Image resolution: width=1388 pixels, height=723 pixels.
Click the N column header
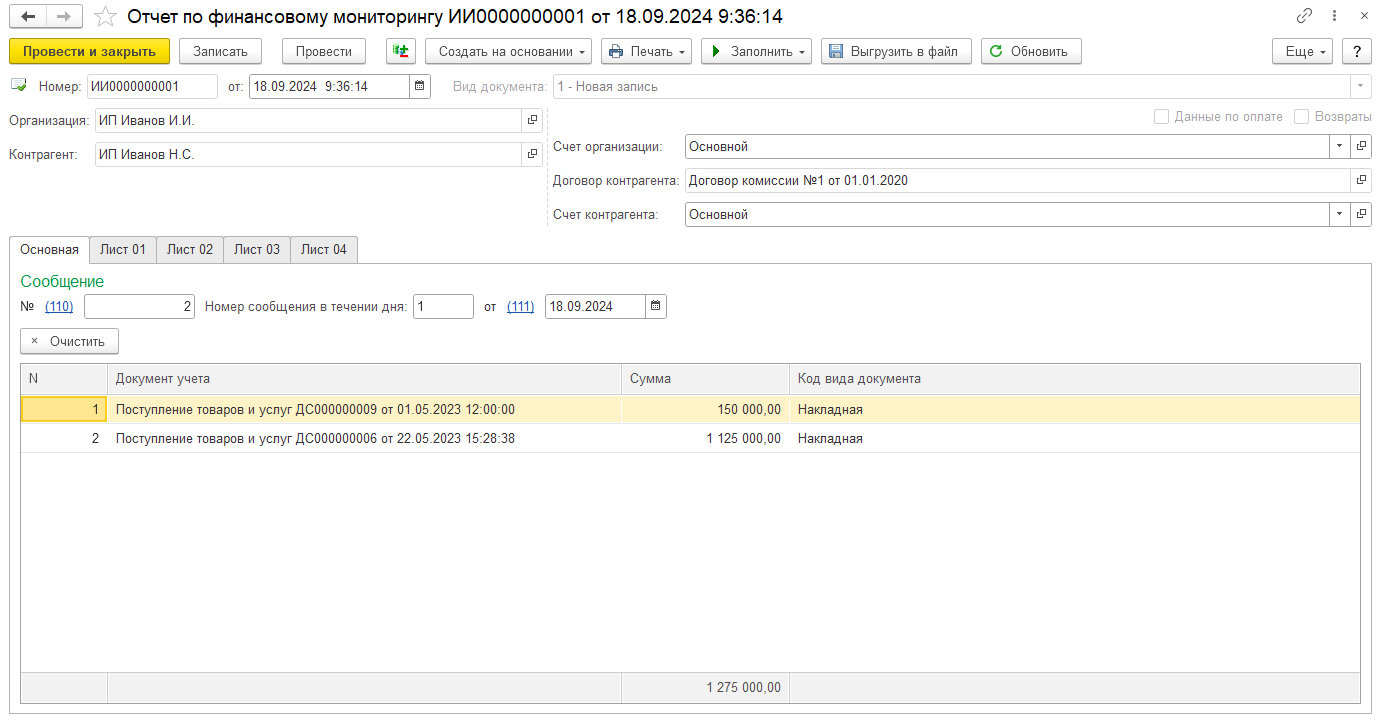(64, 379)
